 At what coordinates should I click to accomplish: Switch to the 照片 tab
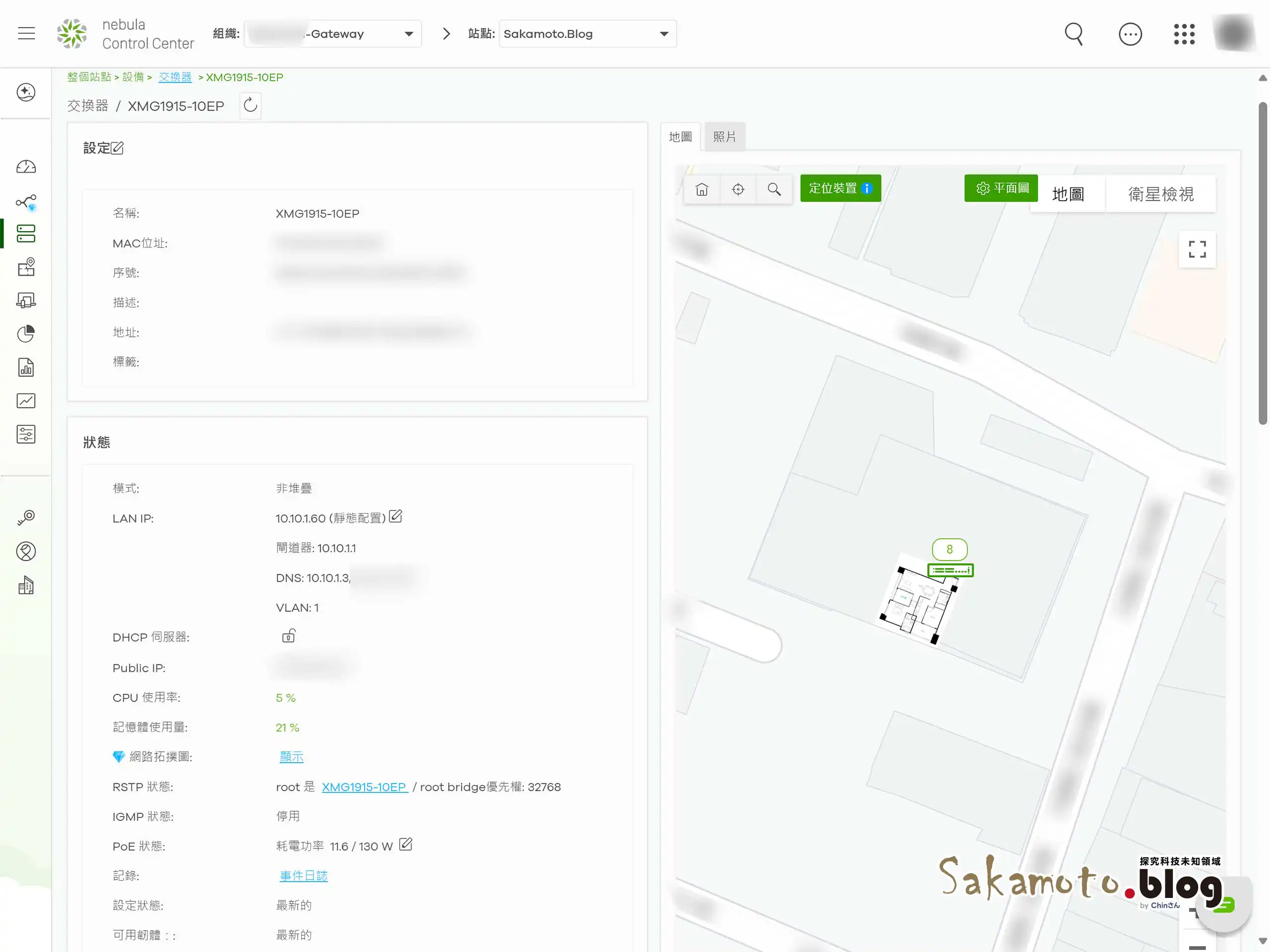click(724, 136)
